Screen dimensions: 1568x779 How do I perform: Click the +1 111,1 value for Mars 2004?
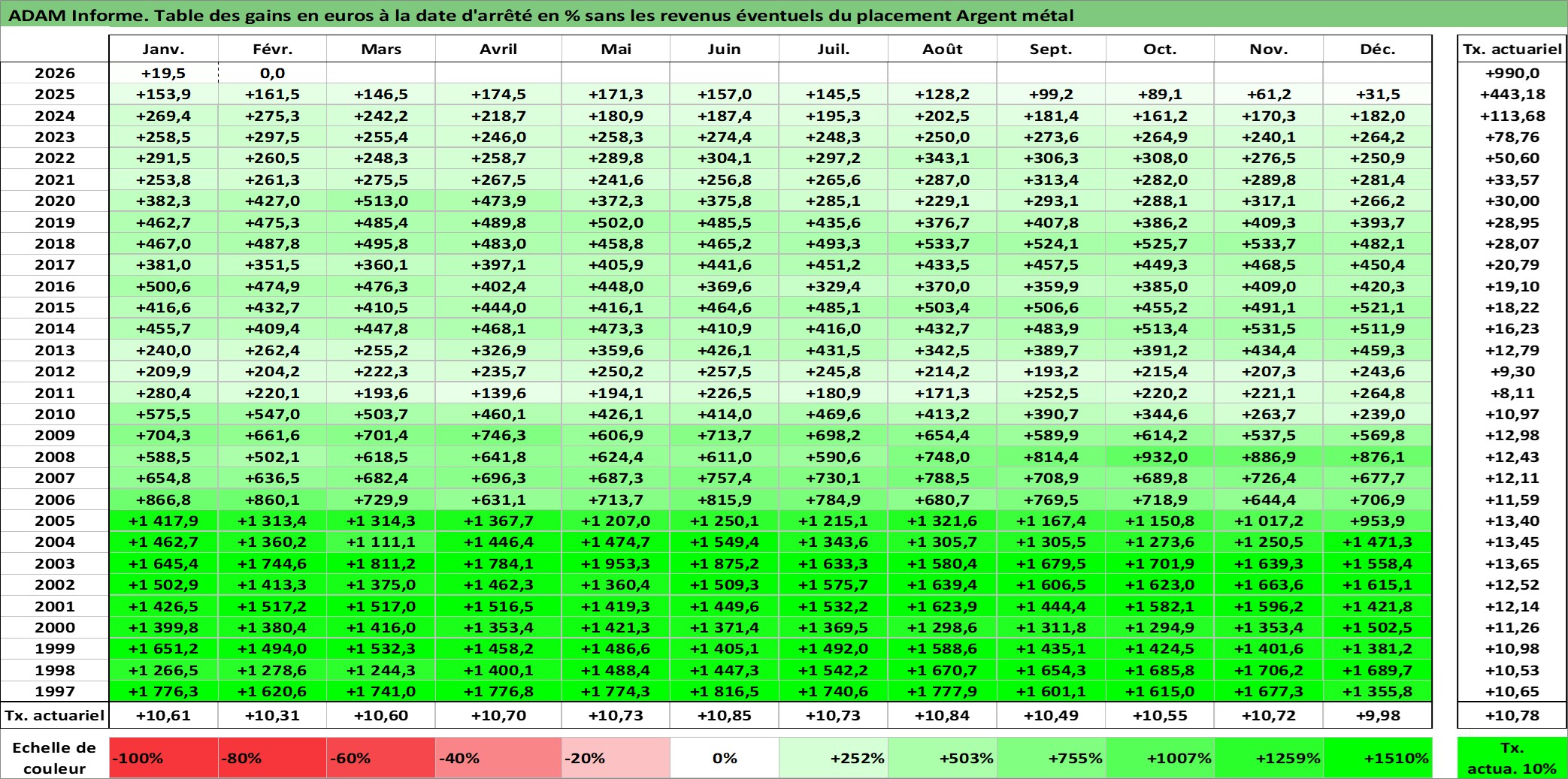click(381, 542)
